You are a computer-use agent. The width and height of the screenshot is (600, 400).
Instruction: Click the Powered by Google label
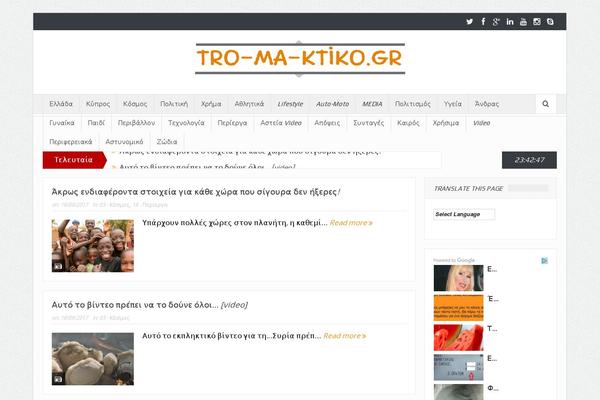click(x=454, y=260)
